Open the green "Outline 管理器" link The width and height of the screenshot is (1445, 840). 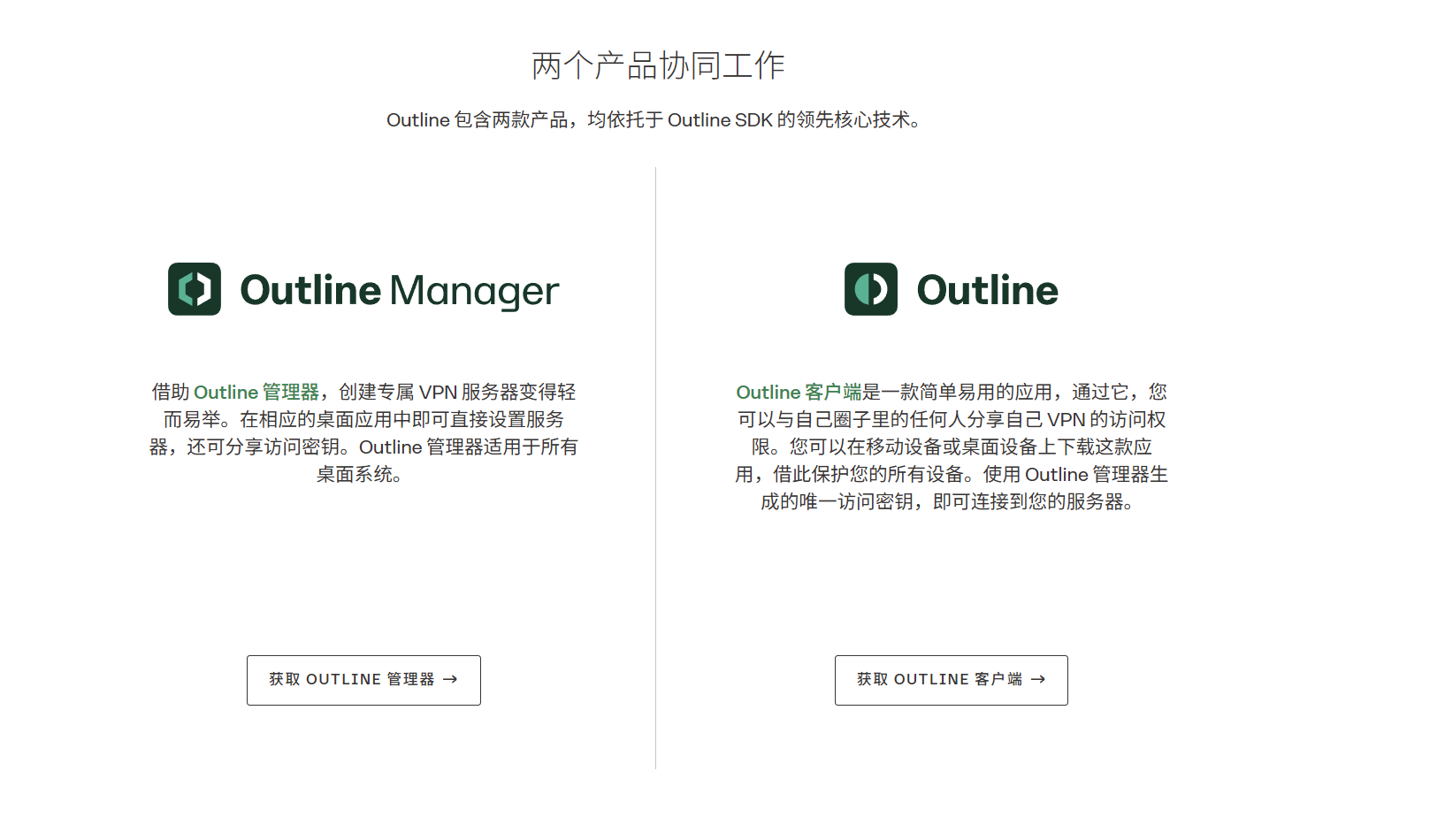point(256,392)
